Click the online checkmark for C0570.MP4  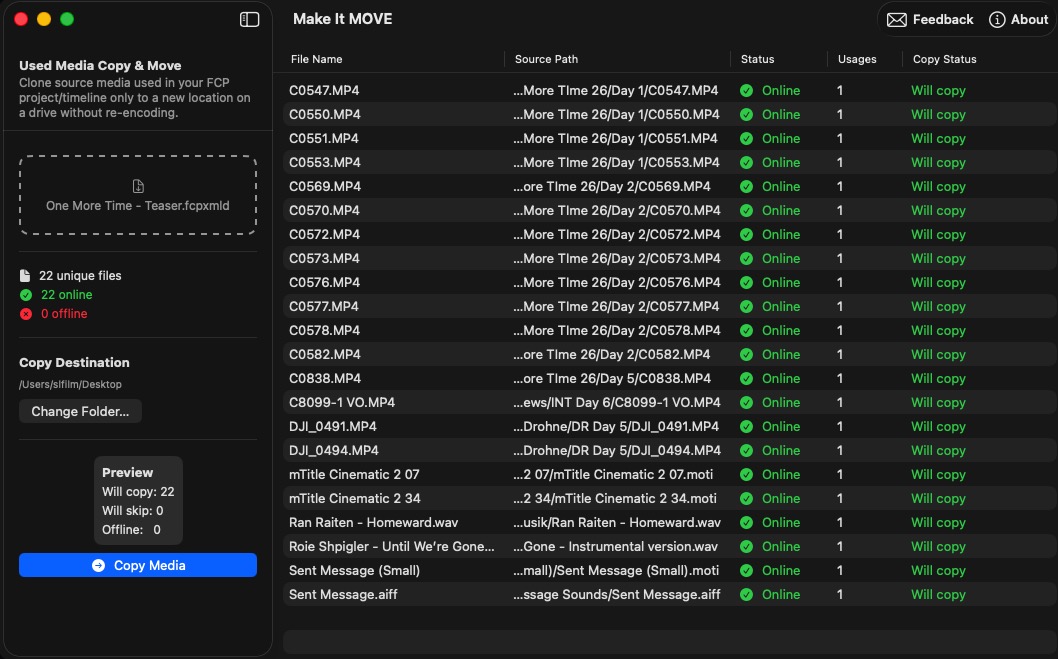[x=746, y=210]
